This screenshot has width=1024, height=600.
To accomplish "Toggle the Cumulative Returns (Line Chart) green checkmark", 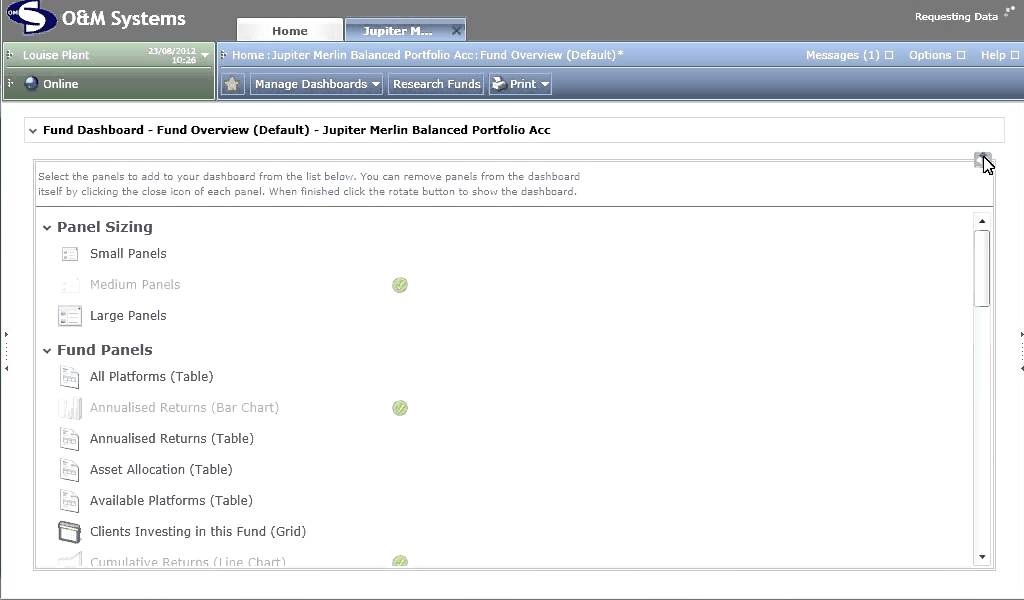I will pos(400,561).
